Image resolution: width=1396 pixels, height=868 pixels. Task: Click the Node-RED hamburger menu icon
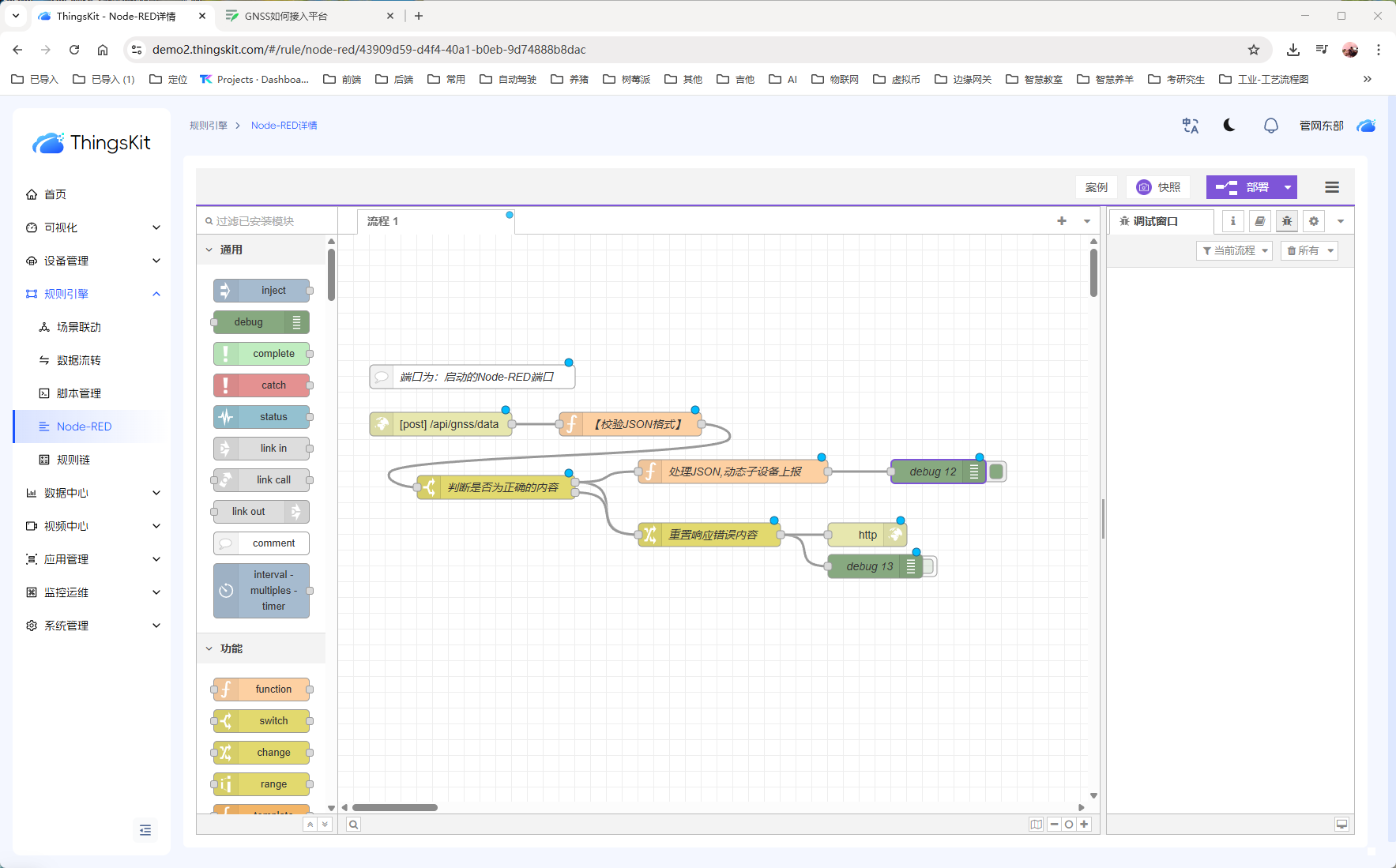[x=1331, y=187]
